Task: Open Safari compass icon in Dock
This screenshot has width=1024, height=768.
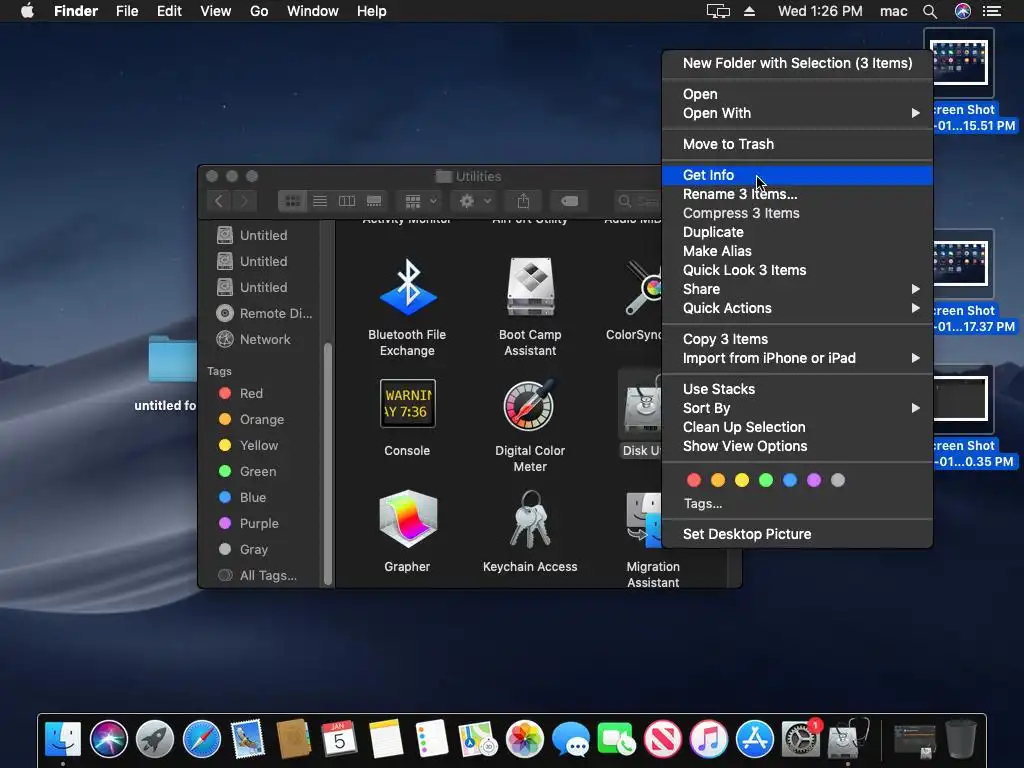Action: [202, 739]
